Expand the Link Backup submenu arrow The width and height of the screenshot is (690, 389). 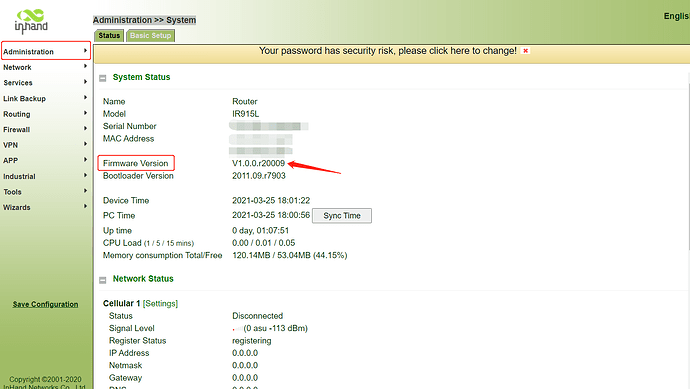click(x=85, y=98)
